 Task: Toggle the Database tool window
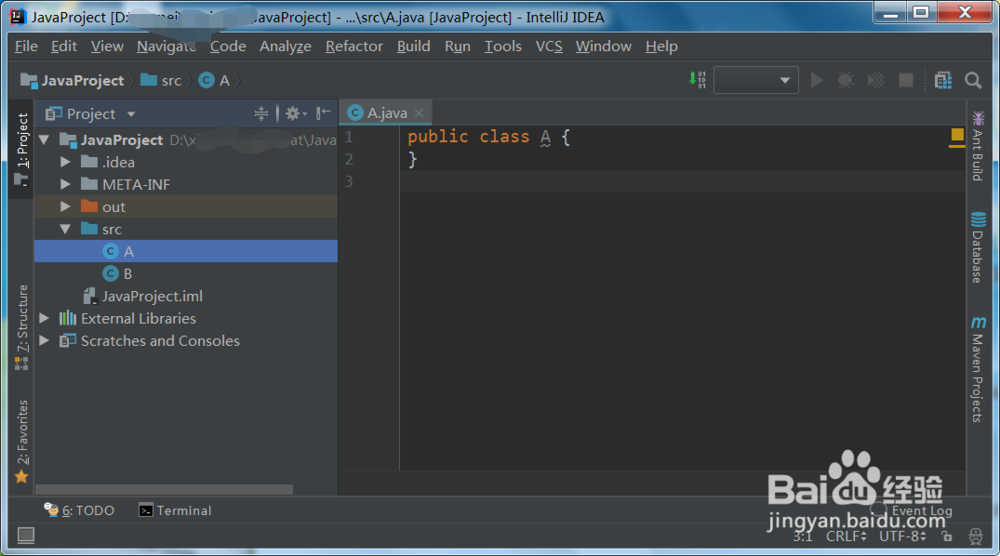(x=978, y=247)
